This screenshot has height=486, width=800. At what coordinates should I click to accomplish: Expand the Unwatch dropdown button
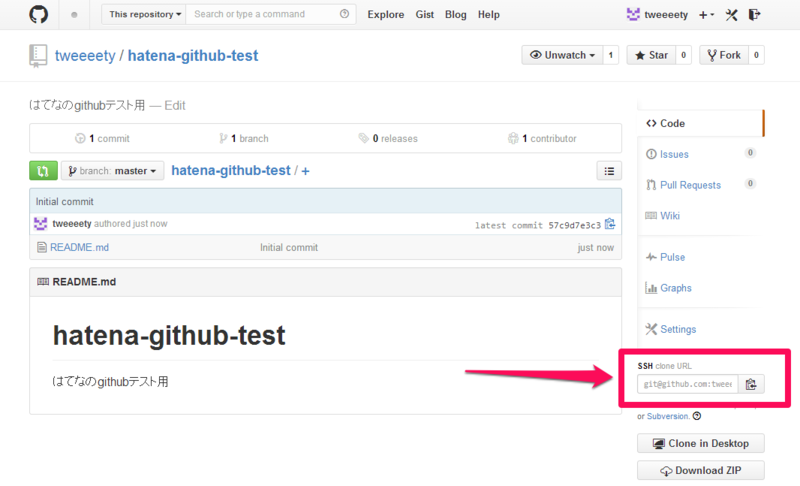click(562, 55)
